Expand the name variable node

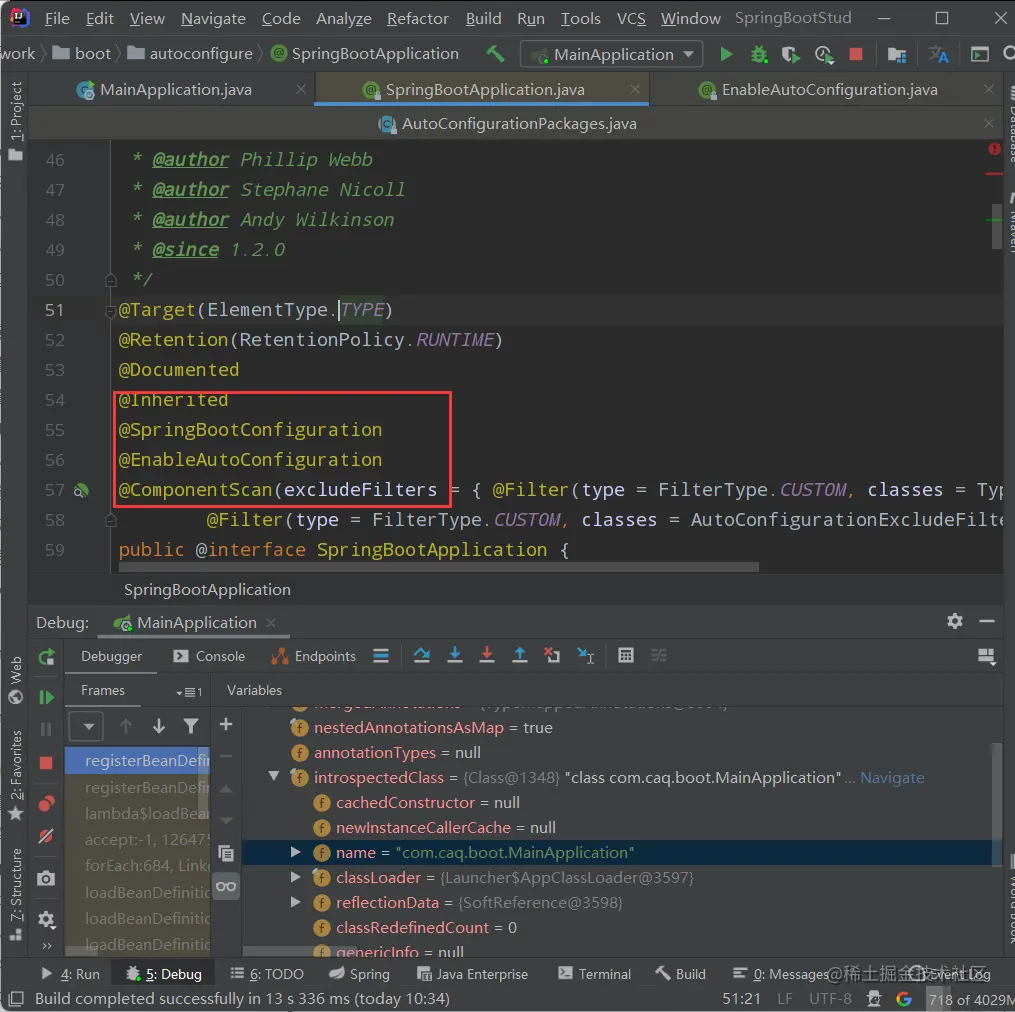pyautogui.click(x=295, y=851)
